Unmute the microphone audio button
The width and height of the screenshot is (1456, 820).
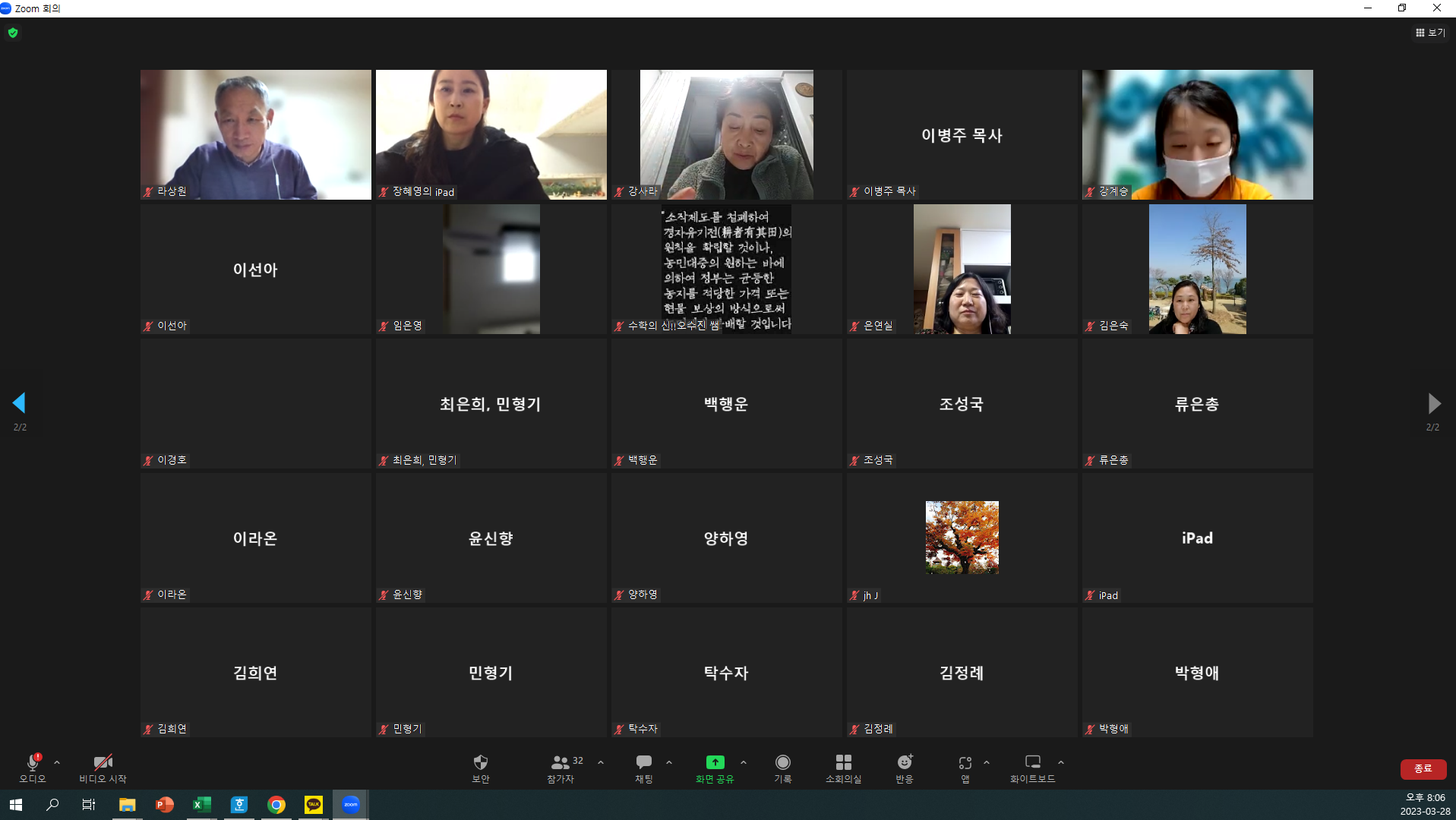(x=33, y=768)
